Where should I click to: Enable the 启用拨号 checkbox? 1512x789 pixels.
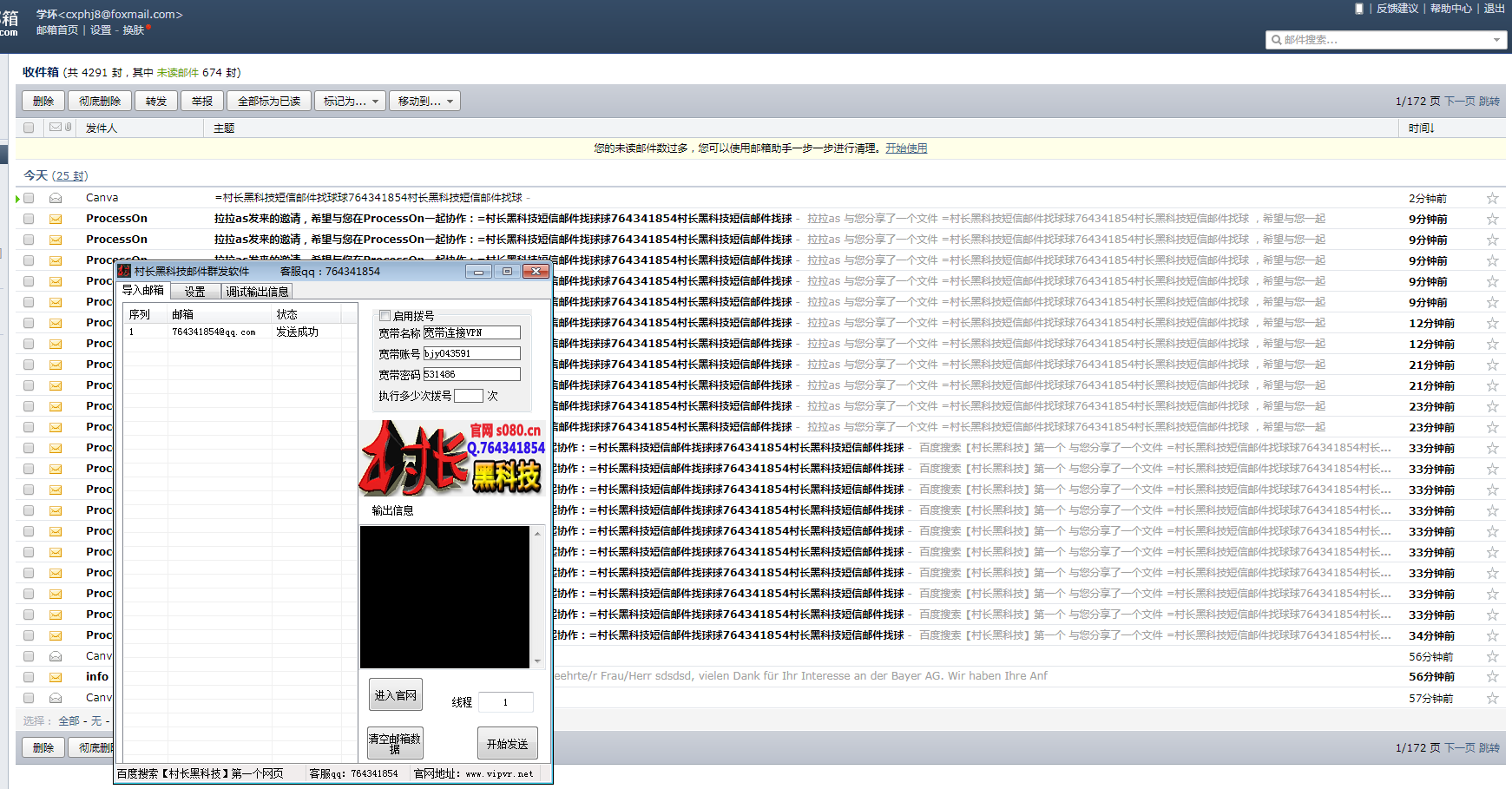click(385, 316)
